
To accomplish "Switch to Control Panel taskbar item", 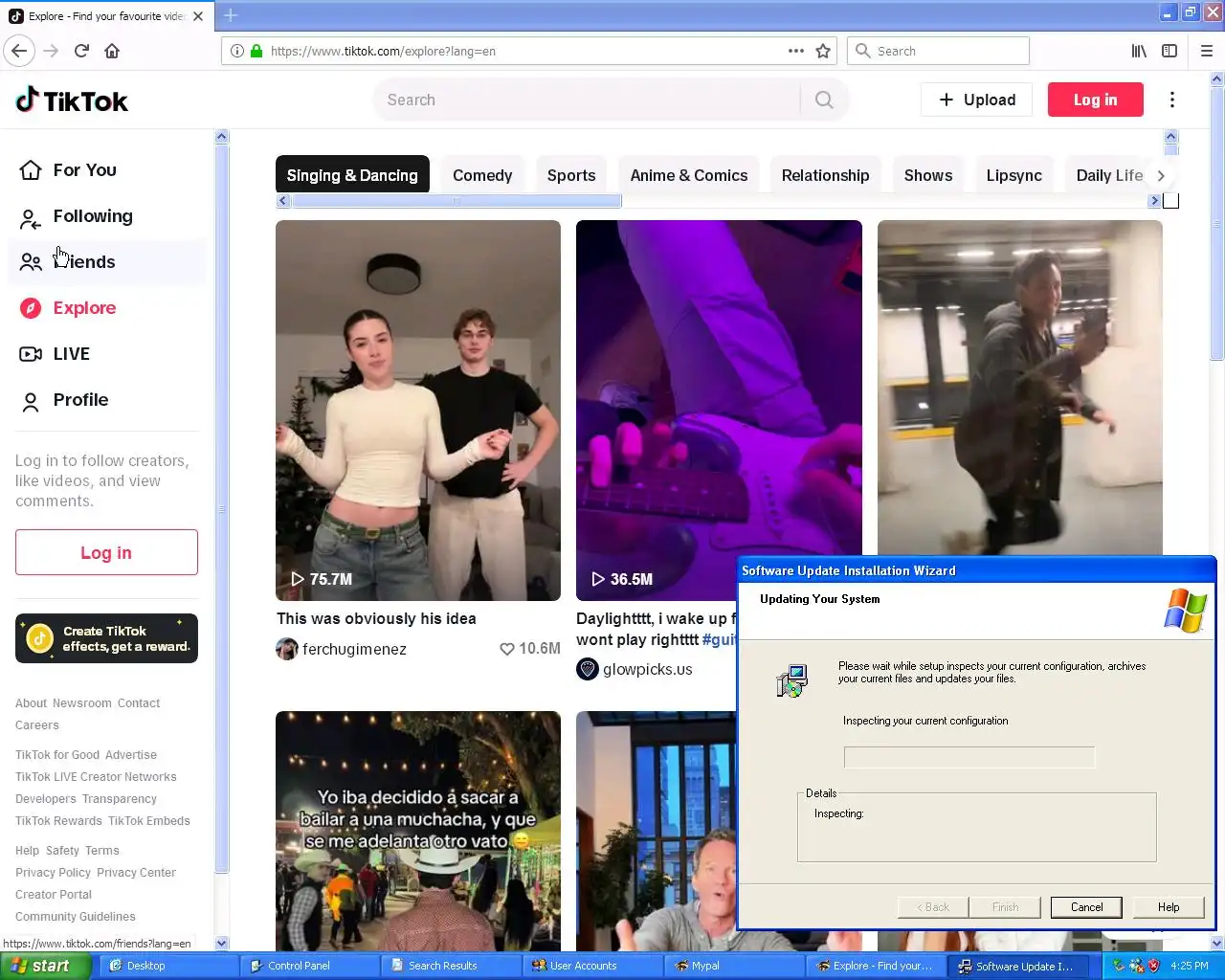I will point(309,966).
